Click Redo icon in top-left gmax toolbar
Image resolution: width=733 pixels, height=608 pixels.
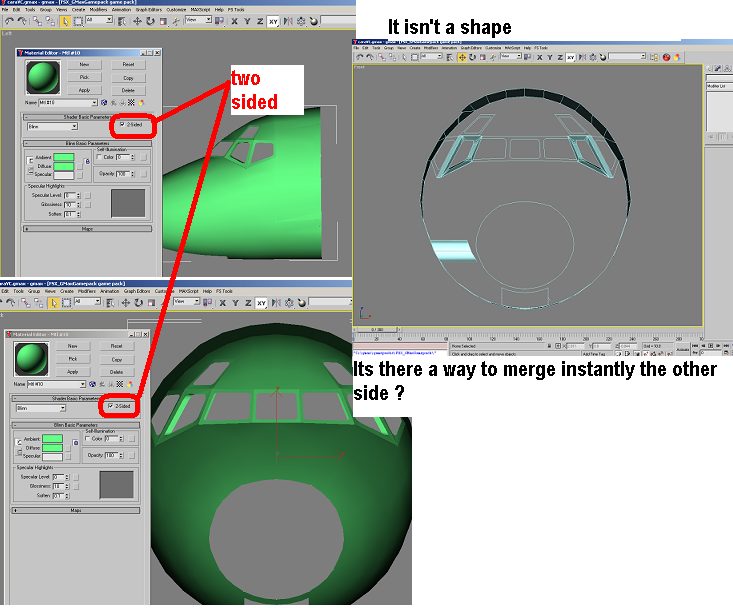tap(22, 21)
